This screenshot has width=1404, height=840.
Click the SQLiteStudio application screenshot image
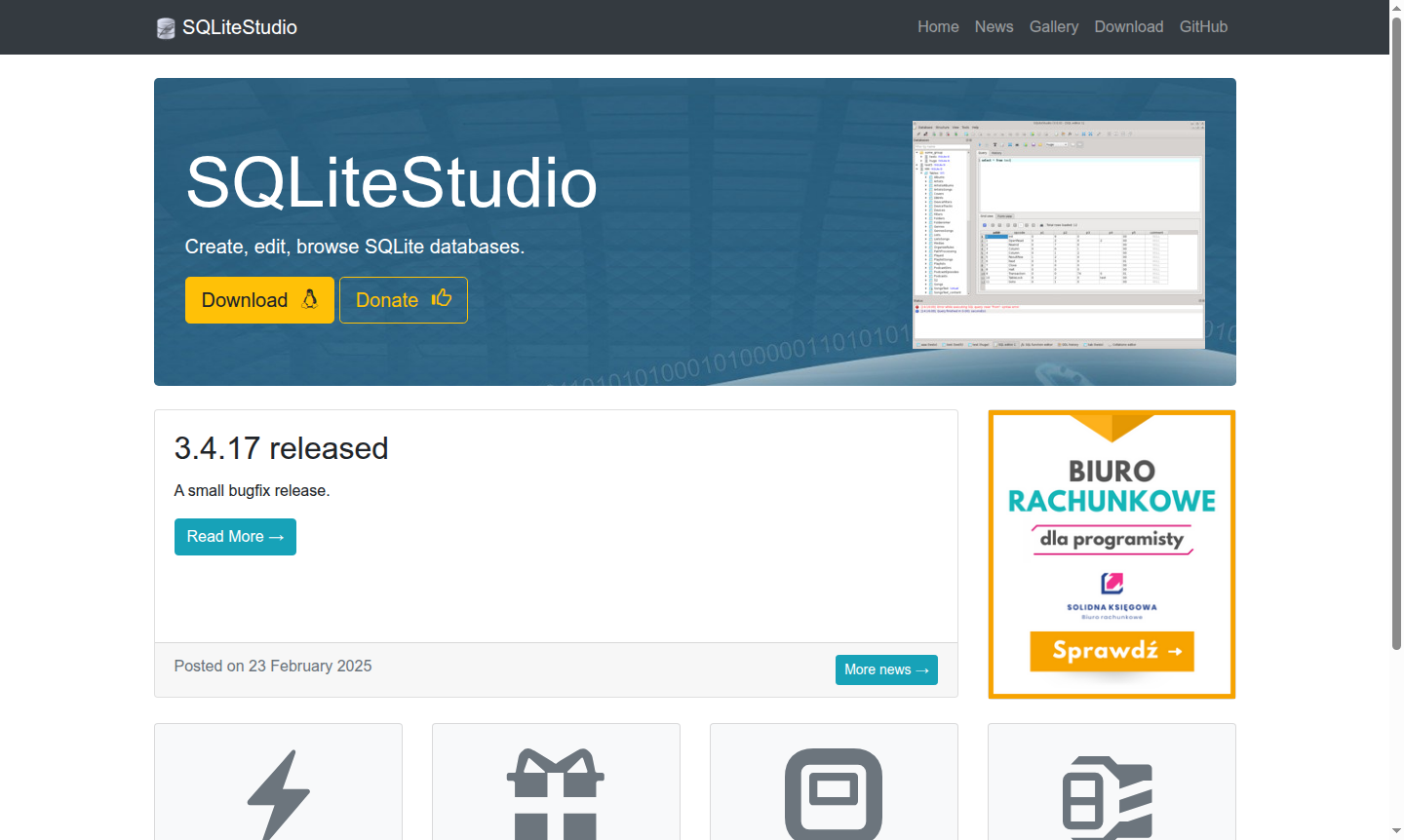point(1059,234)
